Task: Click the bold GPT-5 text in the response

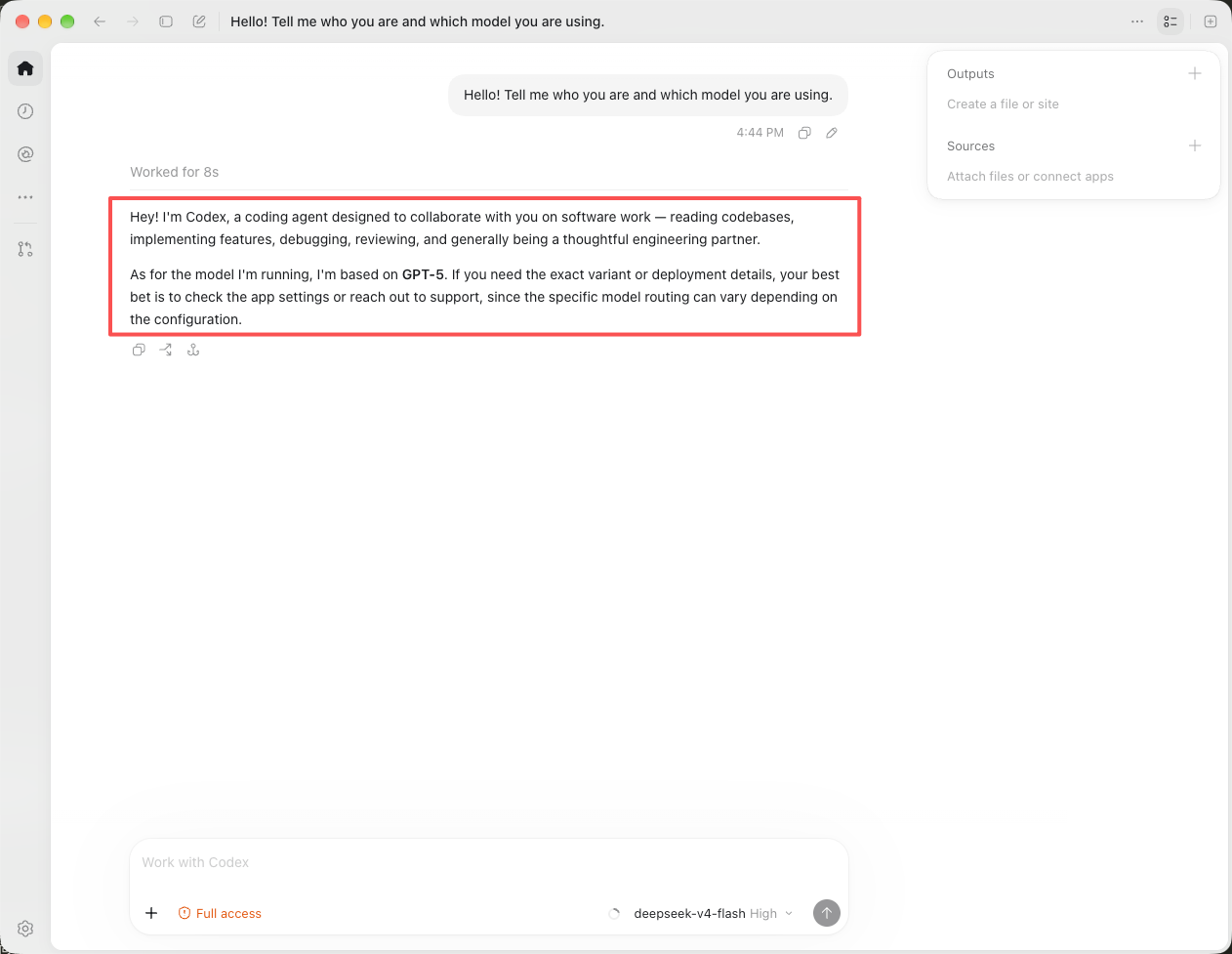Action: pyautogui.click(x=423, y=274)
